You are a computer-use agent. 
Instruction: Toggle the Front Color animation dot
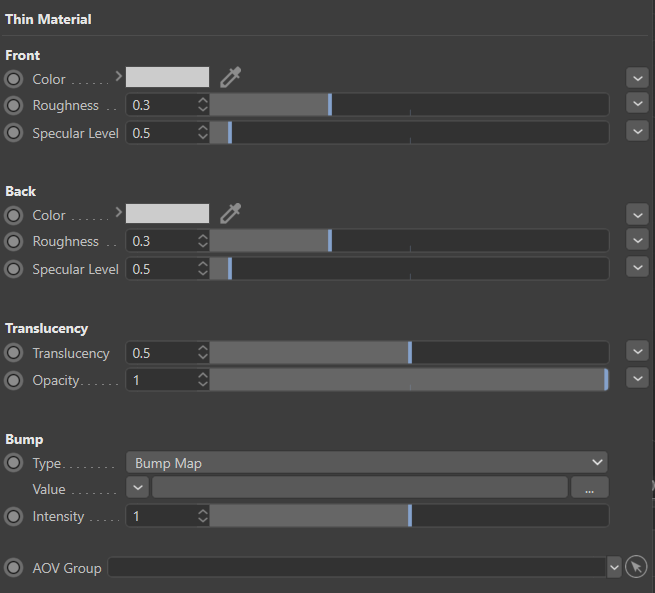tap(14, 78)
